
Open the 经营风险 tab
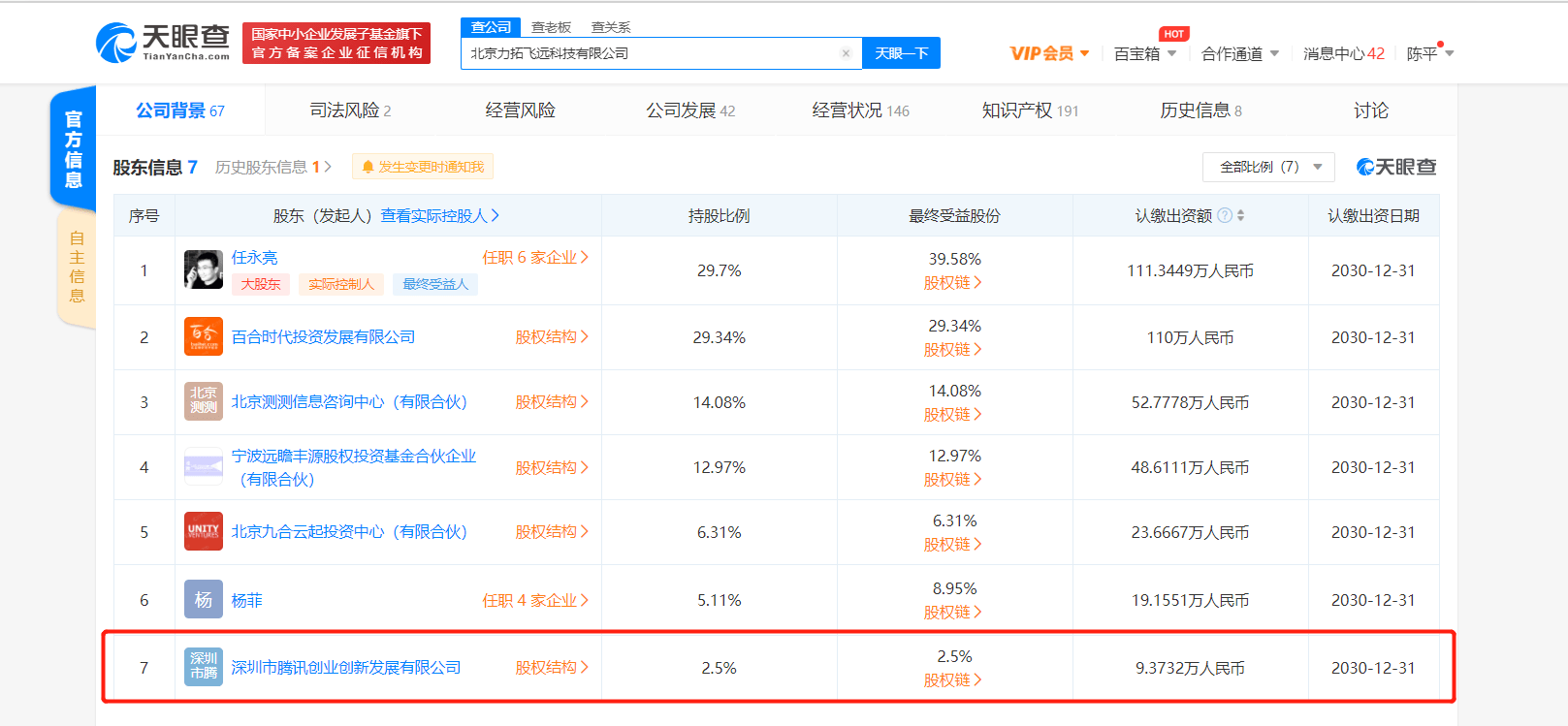tap(520, 110)
